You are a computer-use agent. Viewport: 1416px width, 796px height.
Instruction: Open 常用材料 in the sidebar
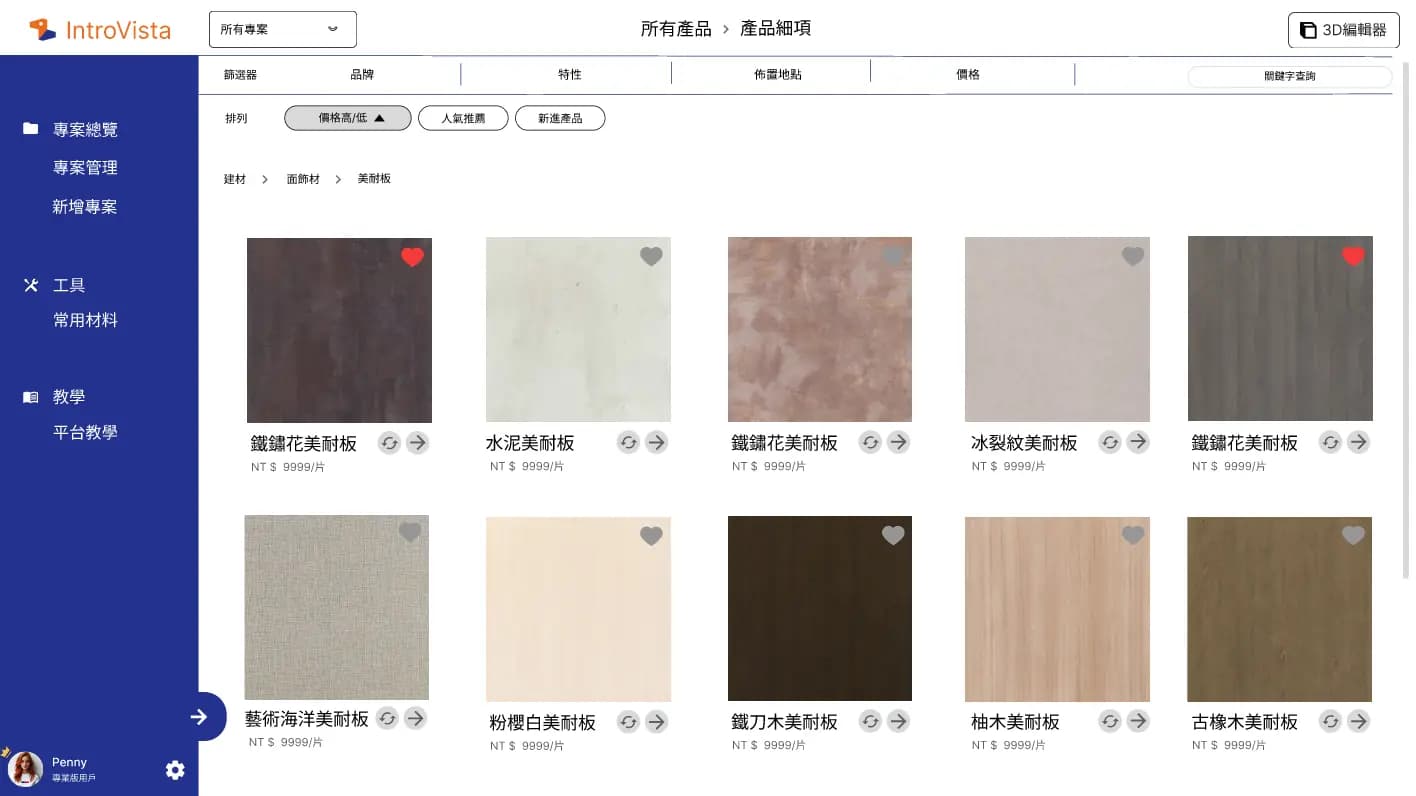(x=85, y=321)
